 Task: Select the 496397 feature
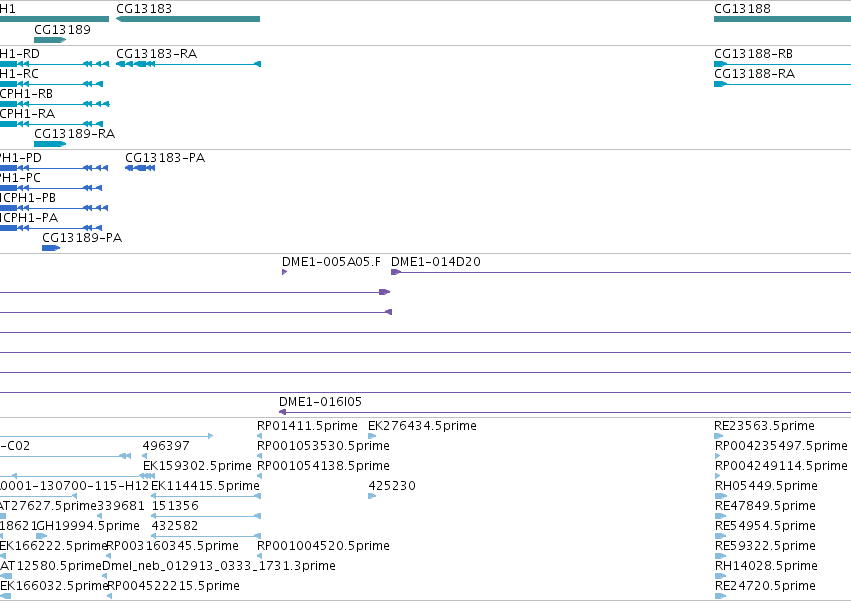pyautogui.click(x=144, y=456)
